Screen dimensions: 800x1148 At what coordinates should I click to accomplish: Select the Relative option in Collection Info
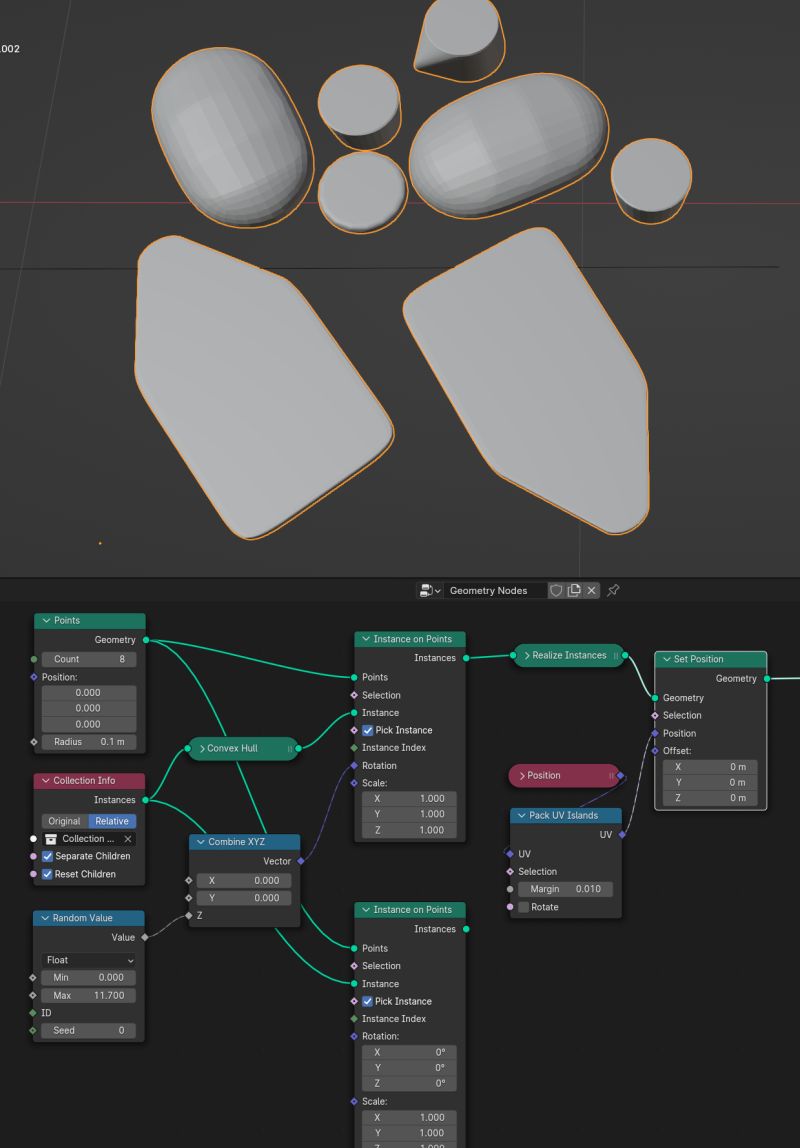click(112, 820)
